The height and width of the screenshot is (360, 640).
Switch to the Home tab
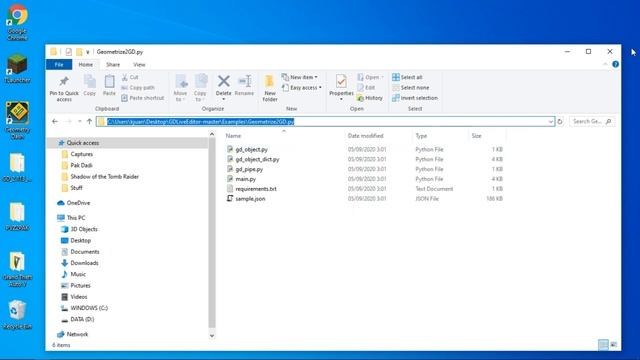click(x=86, y=64)
